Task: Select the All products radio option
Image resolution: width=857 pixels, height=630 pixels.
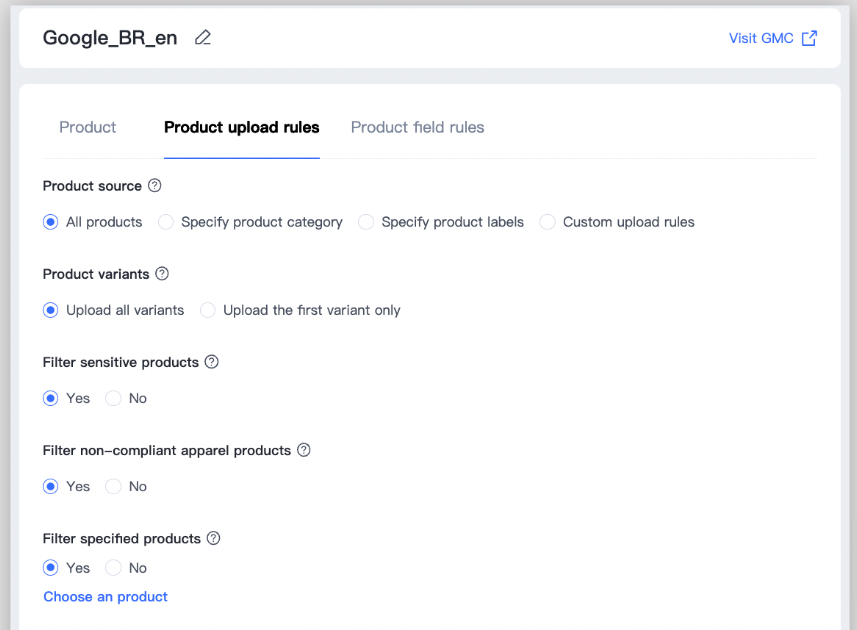Action: (x=51, y=222)
